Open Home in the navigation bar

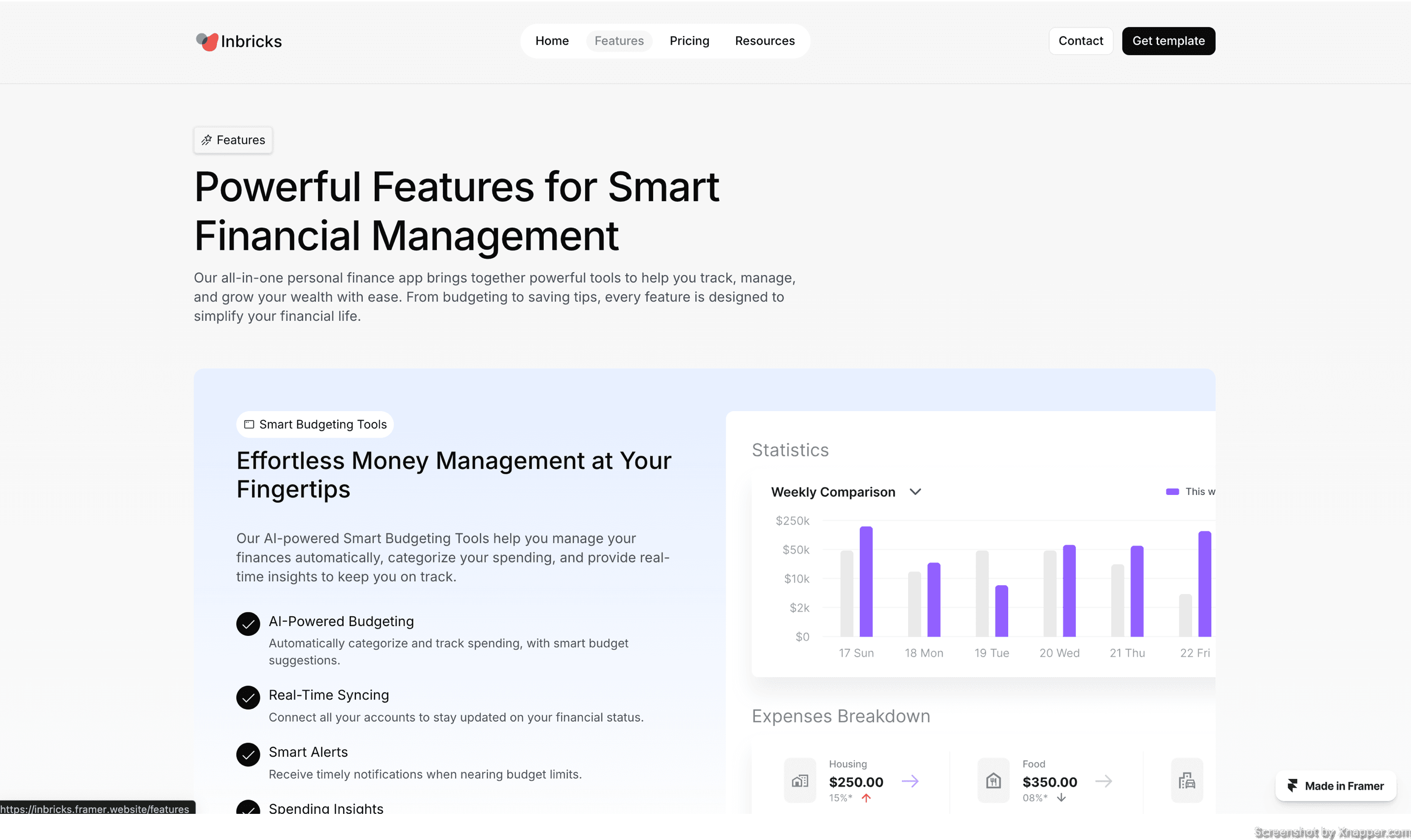[552, 41]
